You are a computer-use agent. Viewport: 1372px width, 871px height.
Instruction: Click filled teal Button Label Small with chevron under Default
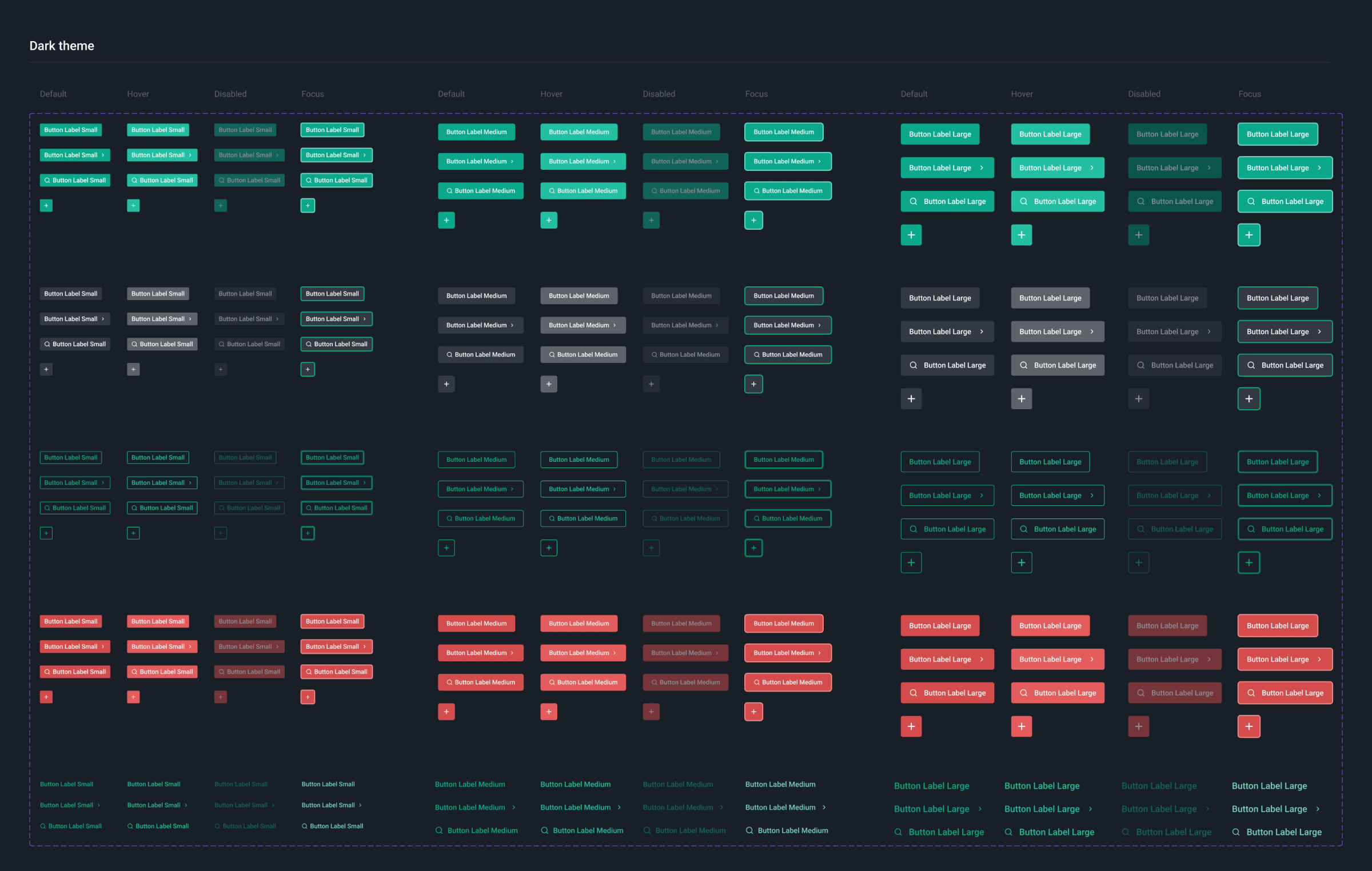tap(75, 155)
